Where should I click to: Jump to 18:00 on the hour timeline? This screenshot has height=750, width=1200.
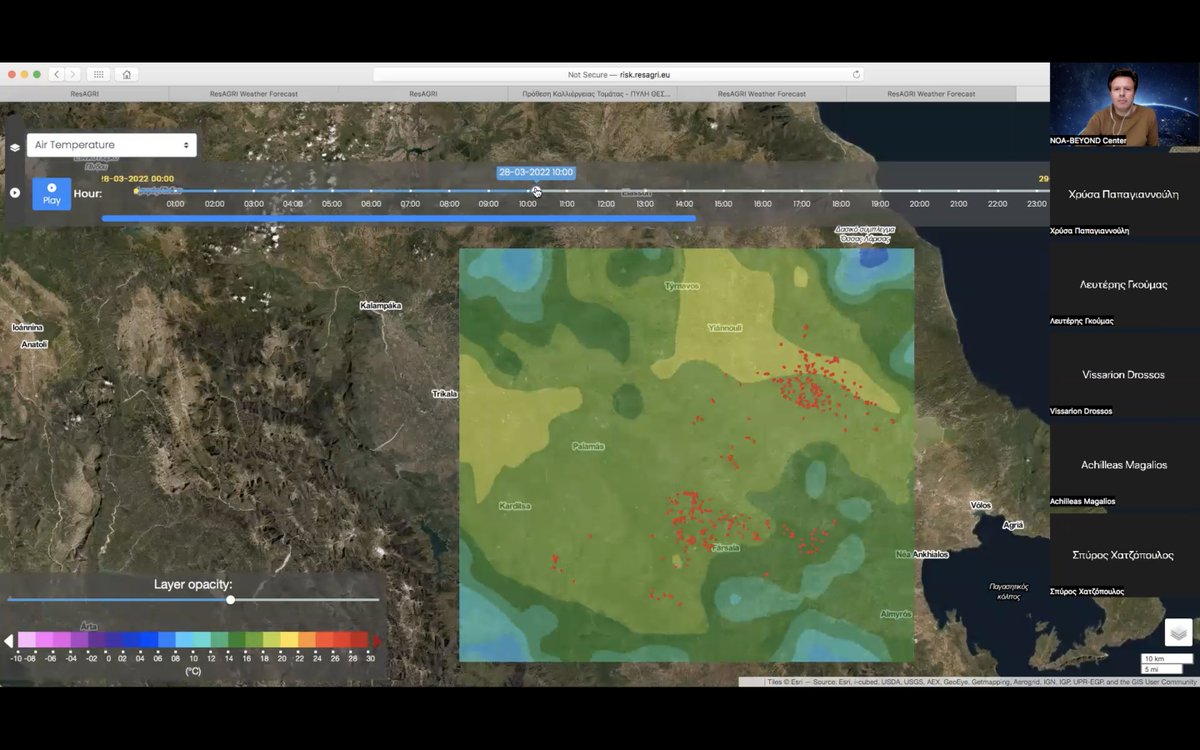pos(841,204)
